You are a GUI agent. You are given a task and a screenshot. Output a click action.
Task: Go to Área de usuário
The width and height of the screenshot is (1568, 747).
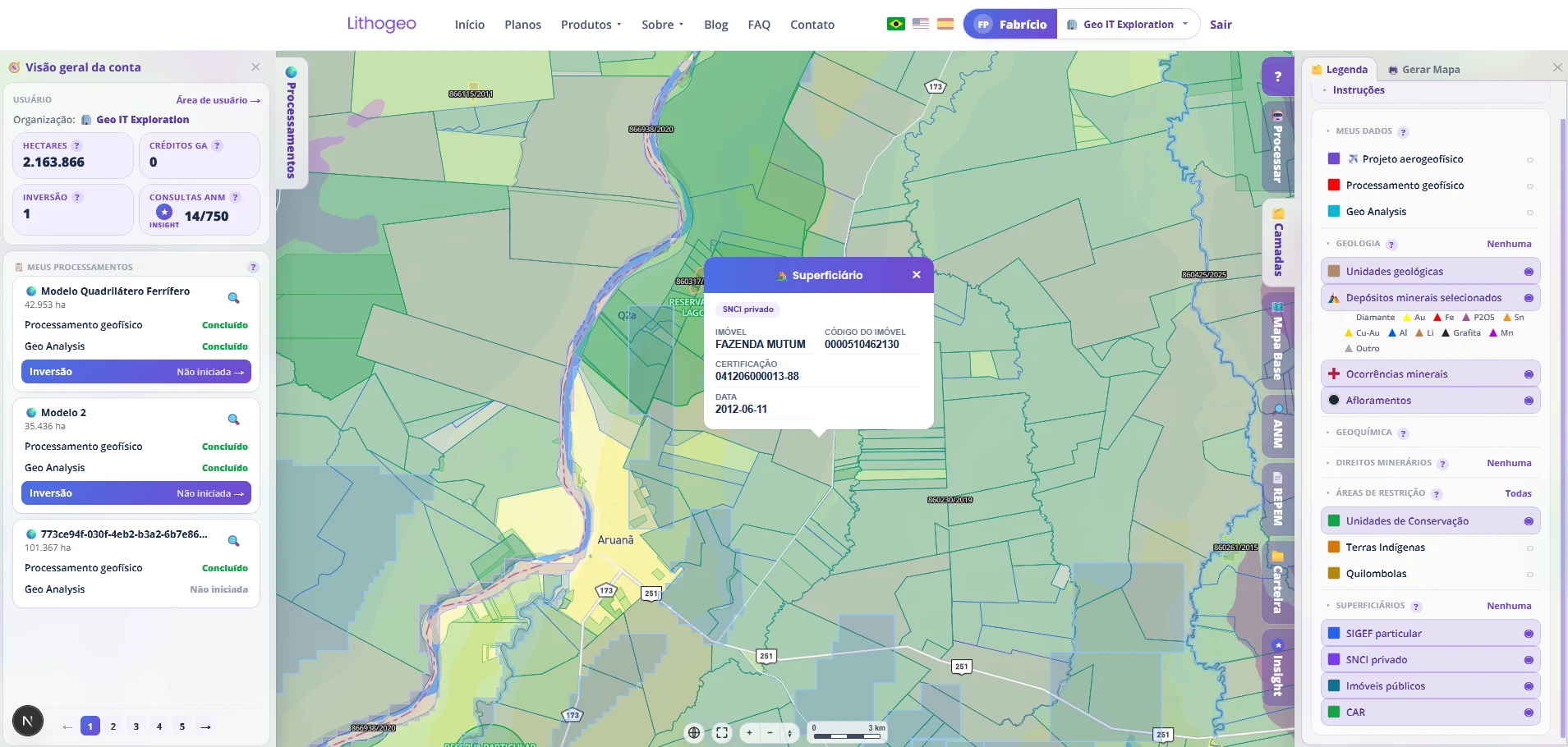pos(218,100)
